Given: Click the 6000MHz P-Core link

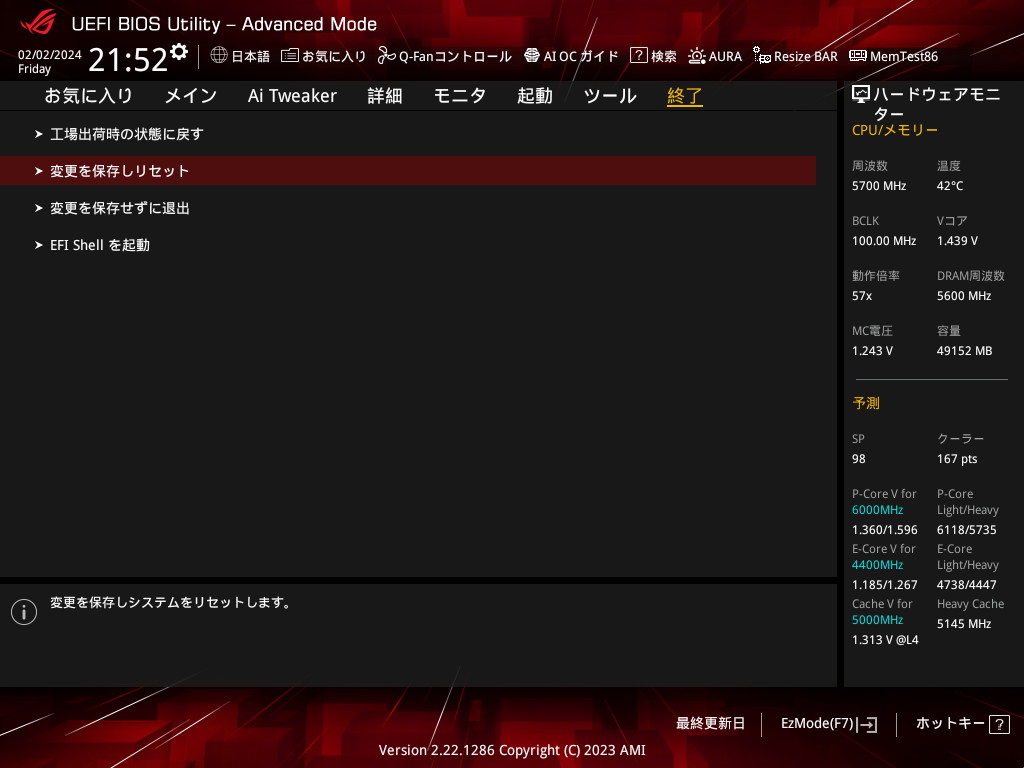Looking at the screenshot, I should click(x=878, y=510).
